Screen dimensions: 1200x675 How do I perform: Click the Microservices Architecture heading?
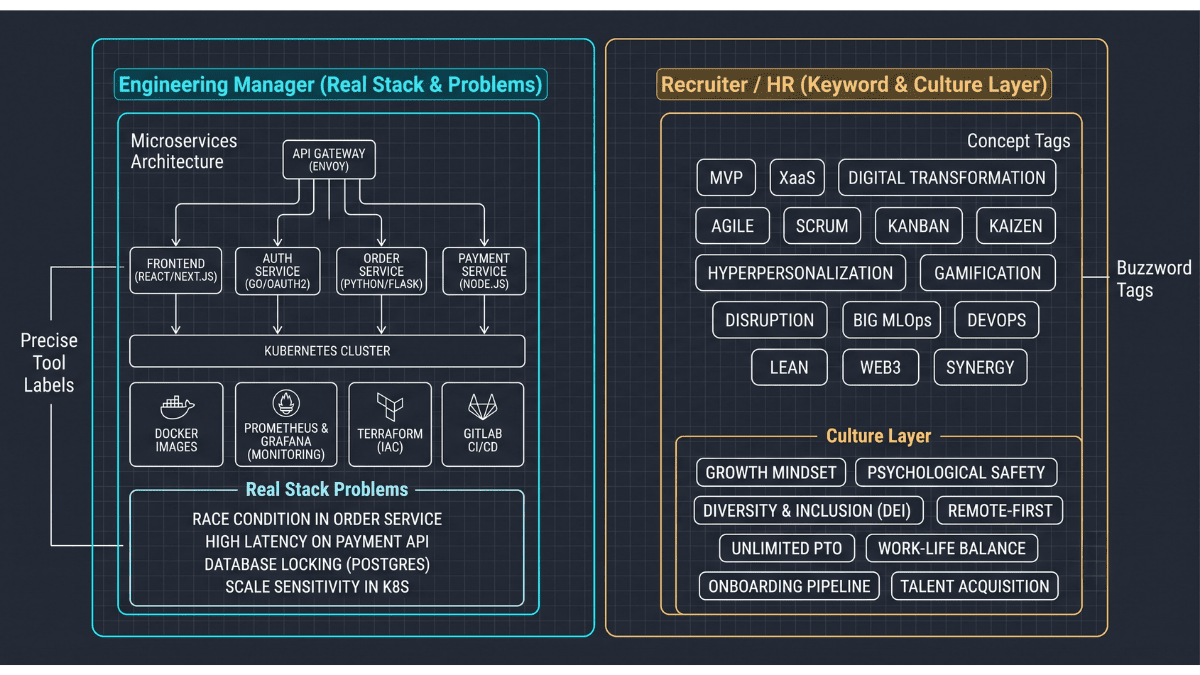pyautogui.click(x=184, y=151)
